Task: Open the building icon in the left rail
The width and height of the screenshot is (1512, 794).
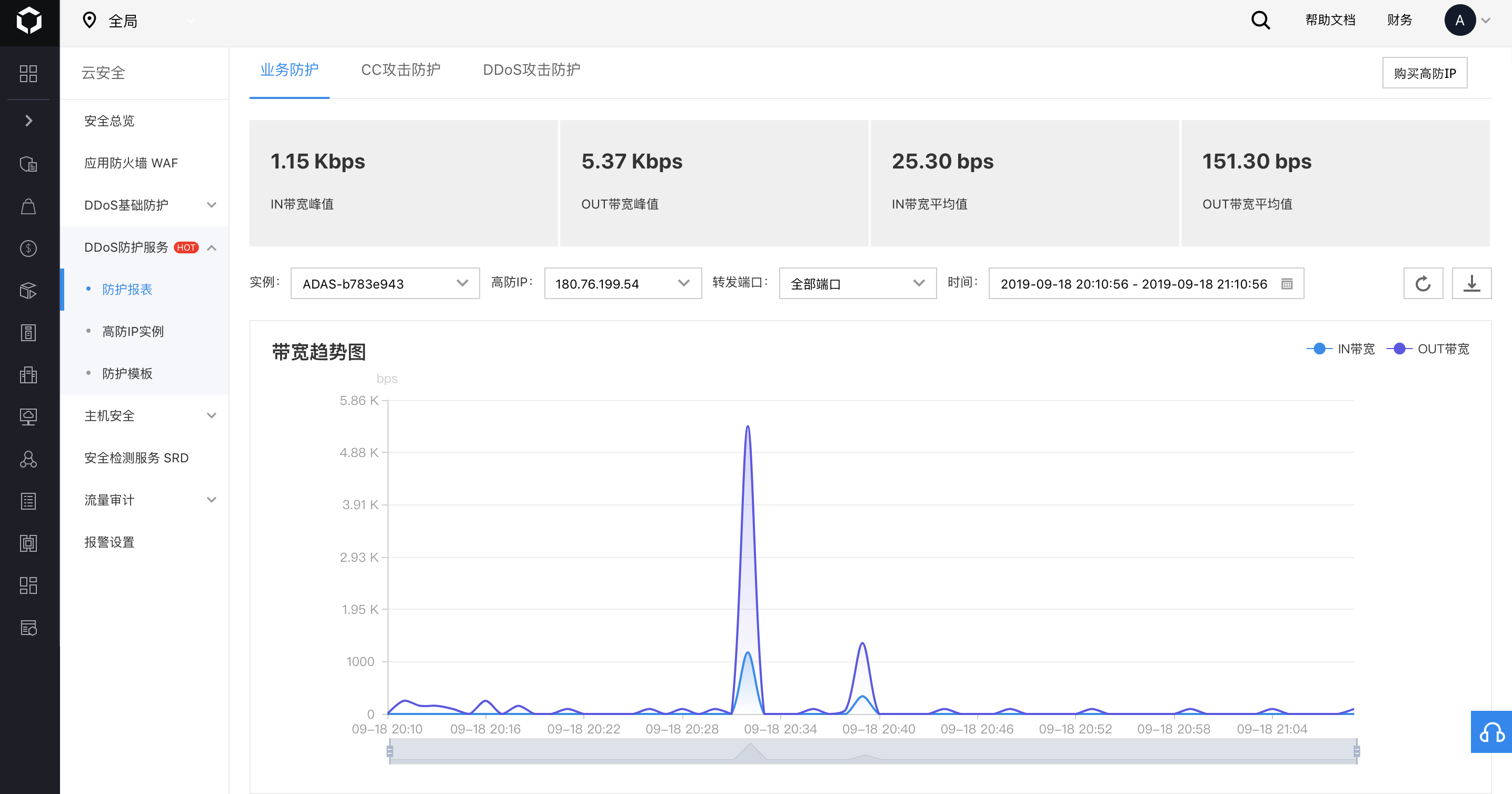Action: click(28, 375)
